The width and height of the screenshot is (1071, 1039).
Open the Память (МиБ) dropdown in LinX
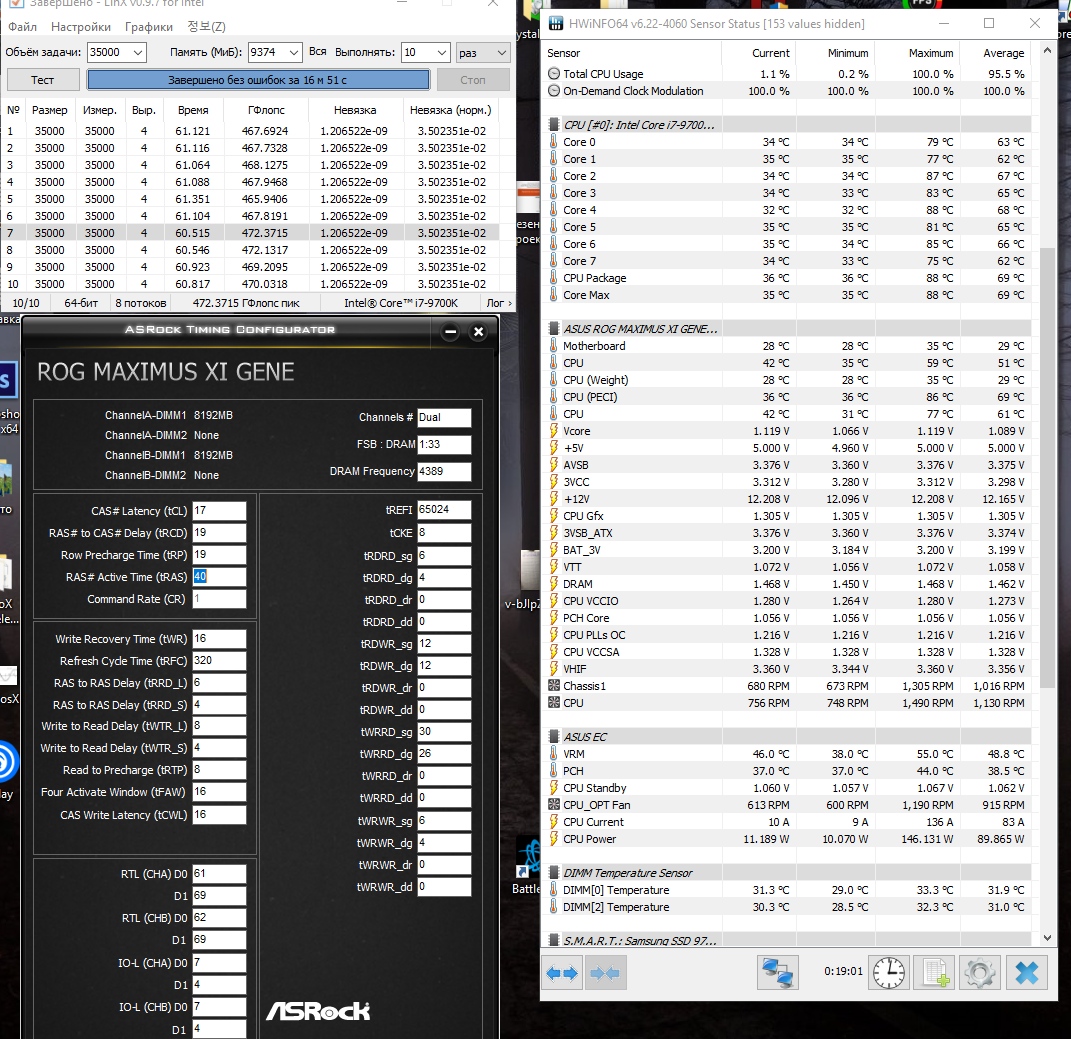point(294,53)
